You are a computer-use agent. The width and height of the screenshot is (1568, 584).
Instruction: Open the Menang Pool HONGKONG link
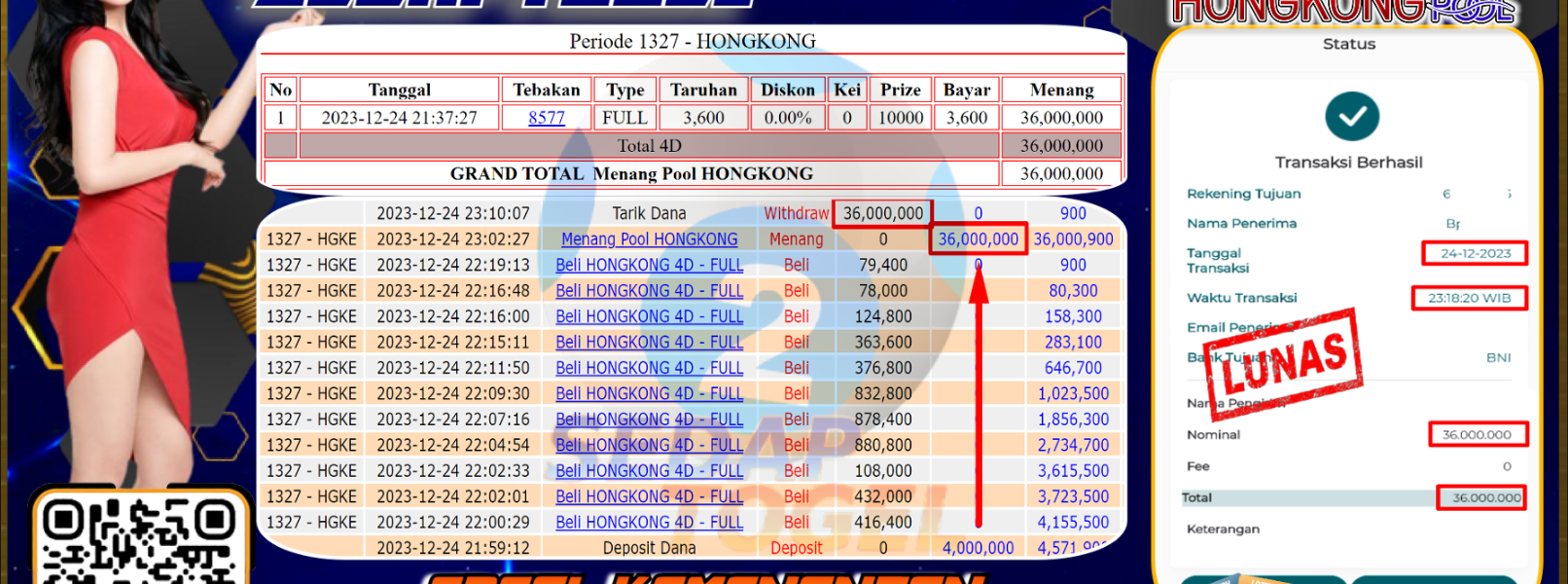pos(649,239)
